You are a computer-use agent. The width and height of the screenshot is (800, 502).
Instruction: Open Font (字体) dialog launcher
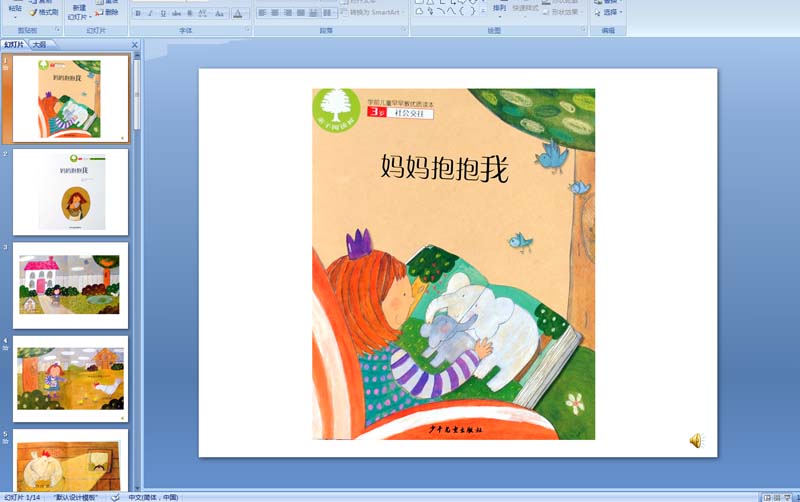click(247, 30)
